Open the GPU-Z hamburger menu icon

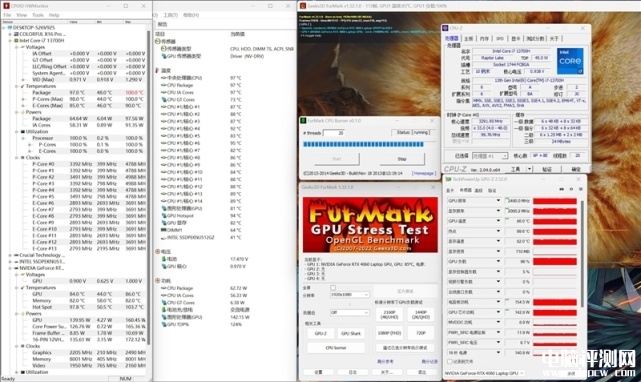(x=580, y=189)
